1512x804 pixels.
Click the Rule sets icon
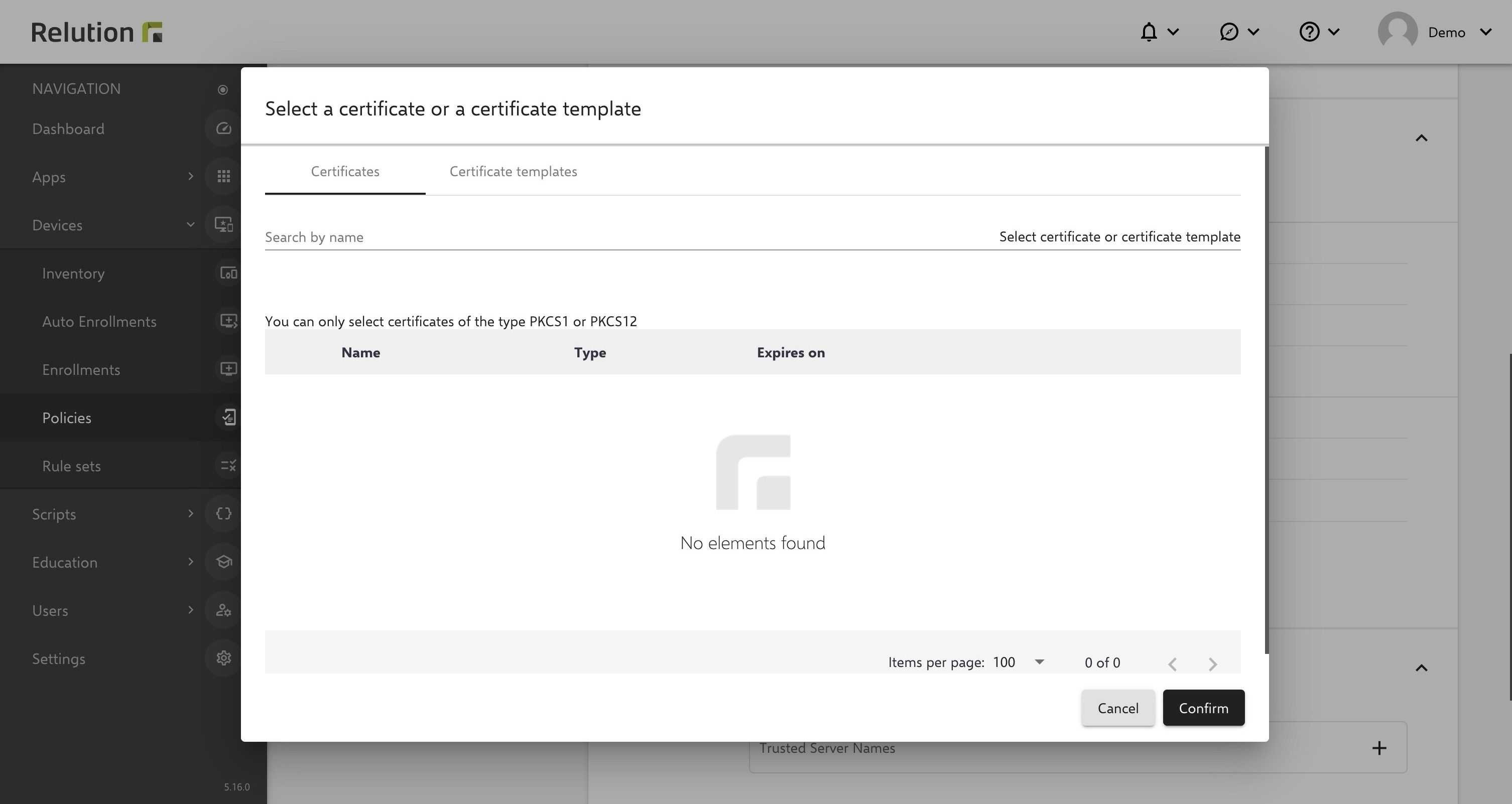pos(228,465)
